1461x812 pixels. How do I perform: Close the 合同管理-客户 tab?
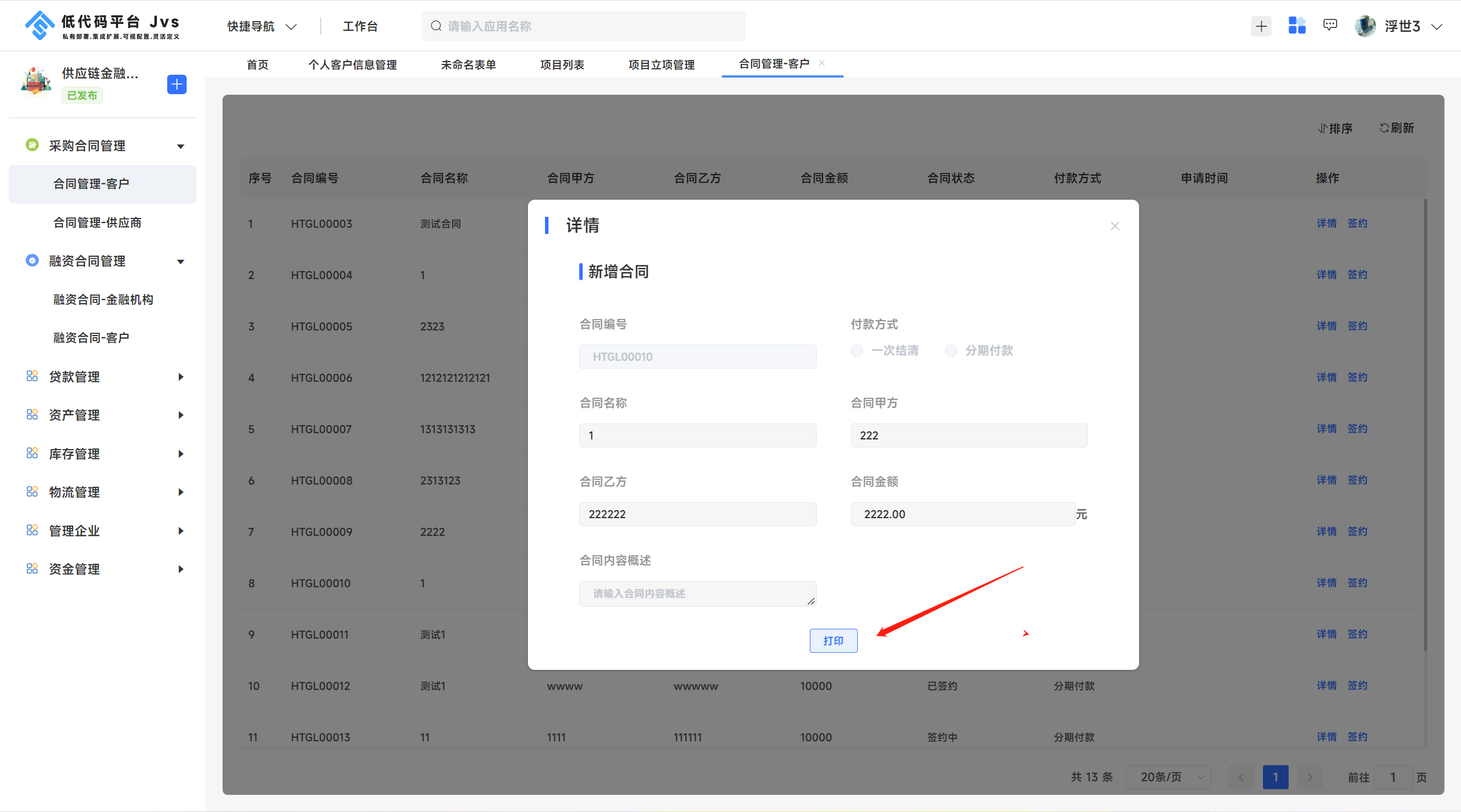tap(822, 63)
